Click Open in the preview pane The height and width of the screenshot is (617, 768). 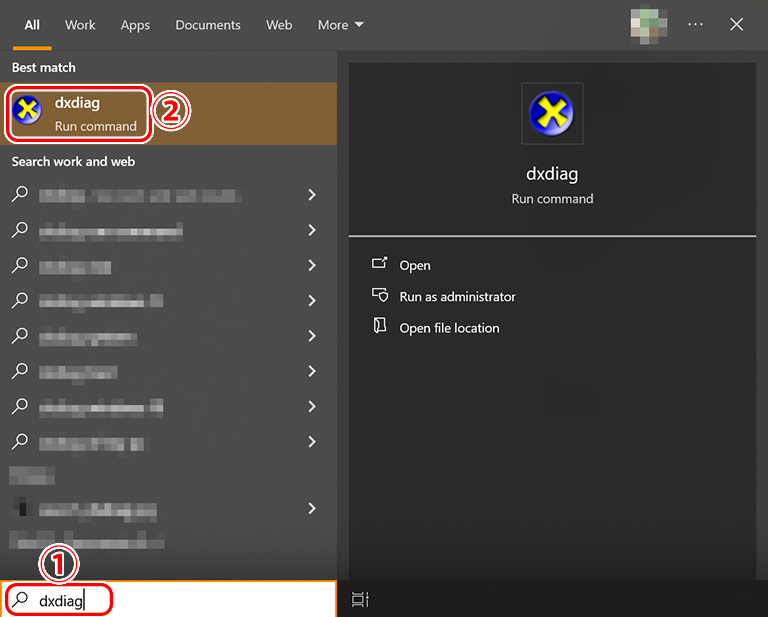click(x=414, y=265)
